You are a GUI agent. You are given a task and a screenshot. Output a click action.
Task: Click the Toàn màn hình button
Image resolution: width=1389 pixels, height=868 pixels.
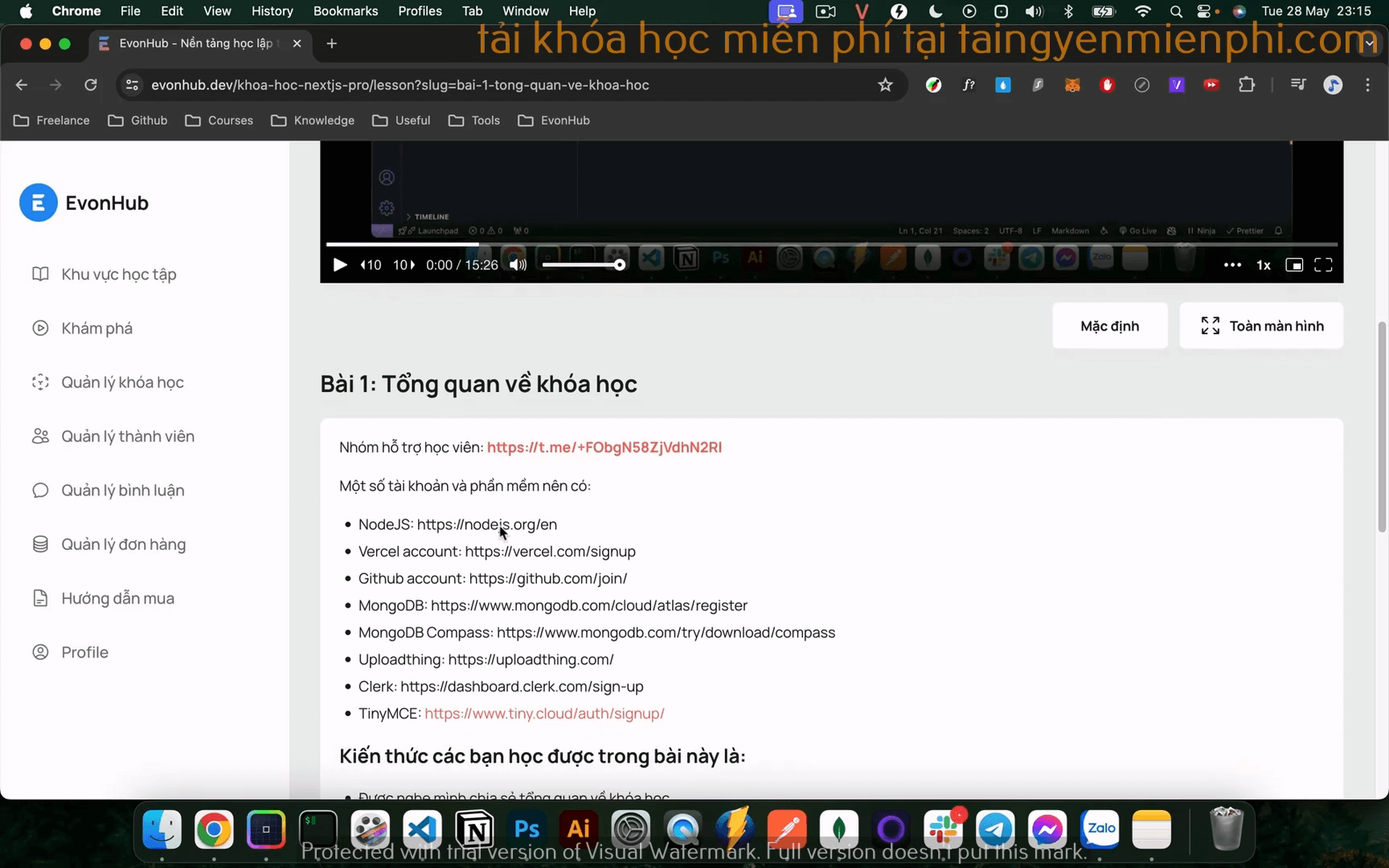(1261, 325)
